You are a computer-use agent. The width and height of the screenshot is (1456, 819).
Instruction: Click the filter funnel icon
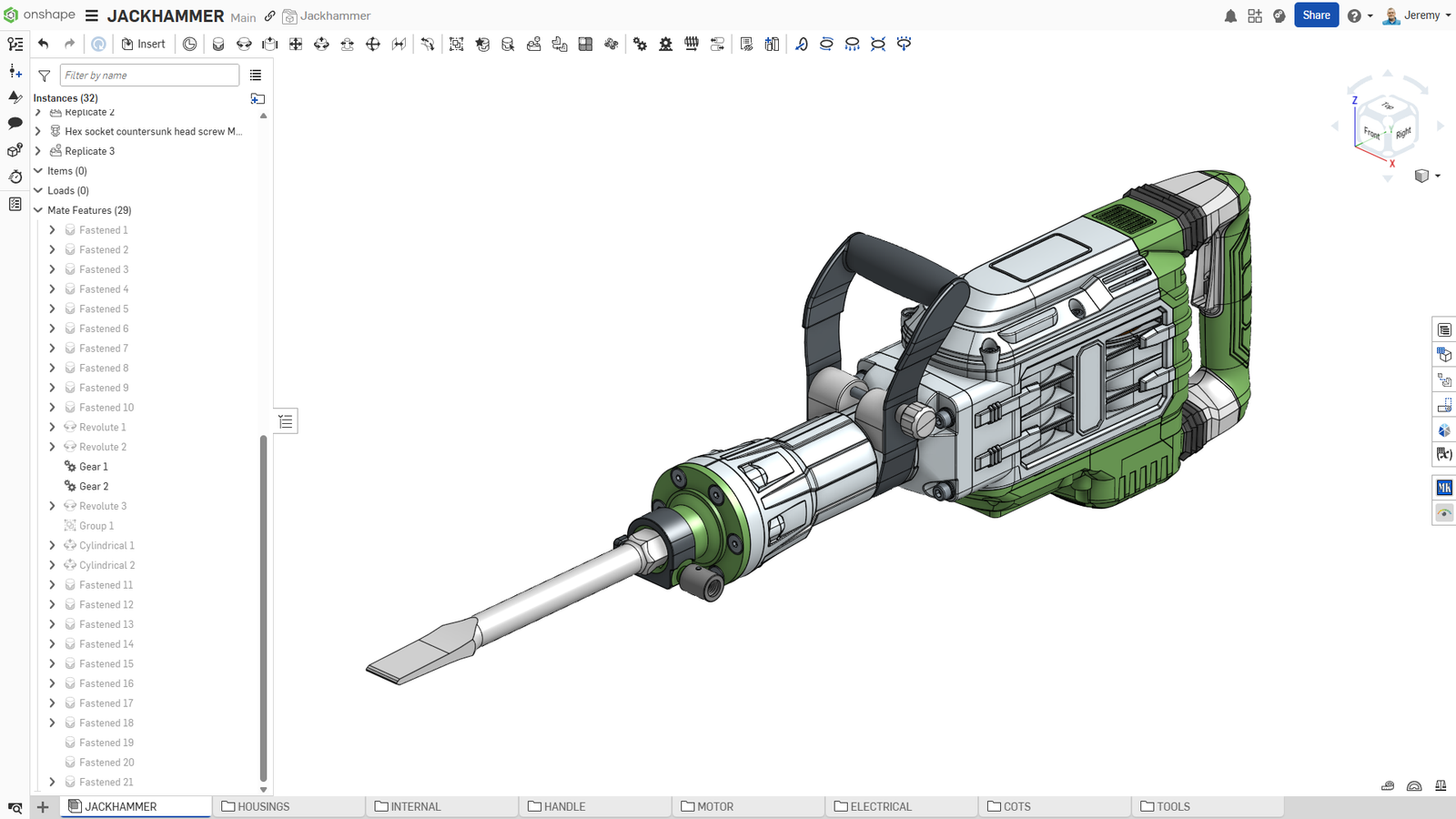44,76
